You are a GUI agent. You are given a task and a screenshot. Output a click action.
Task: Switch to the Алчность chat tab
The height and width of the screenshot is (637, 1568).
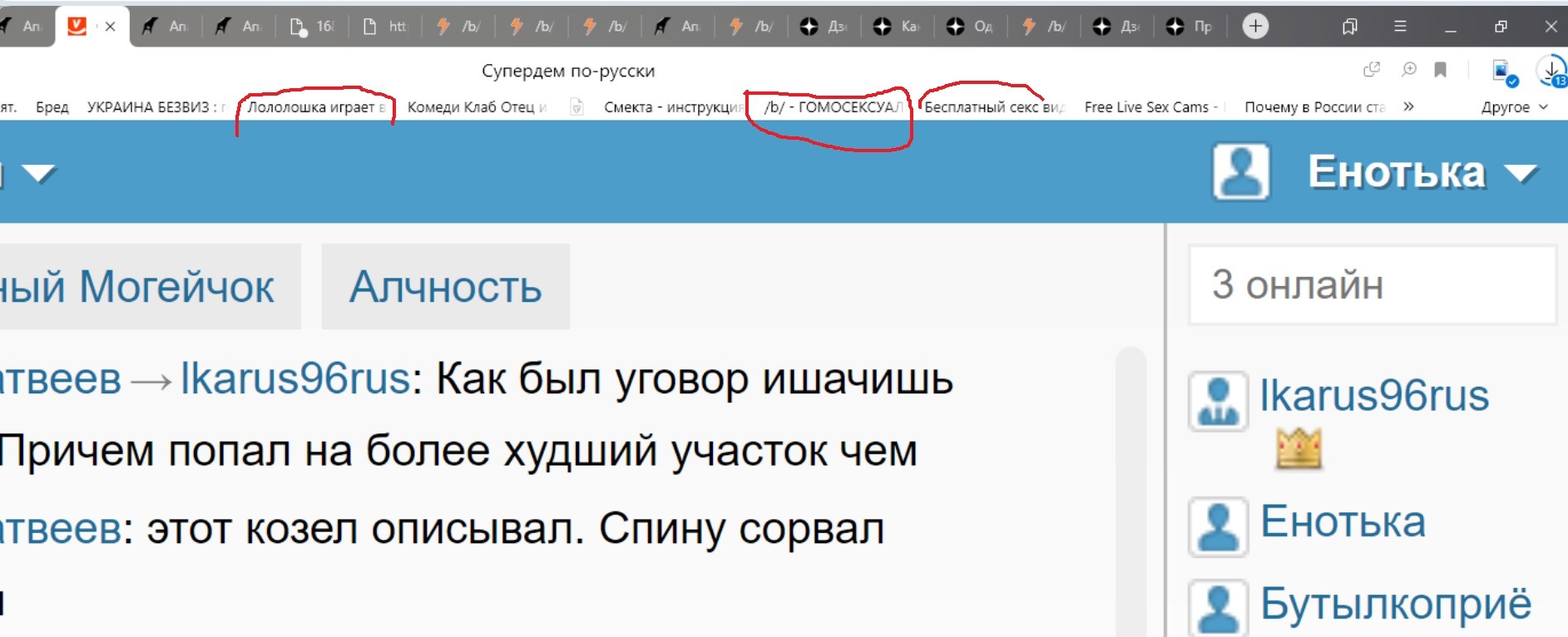pos(445,287)
